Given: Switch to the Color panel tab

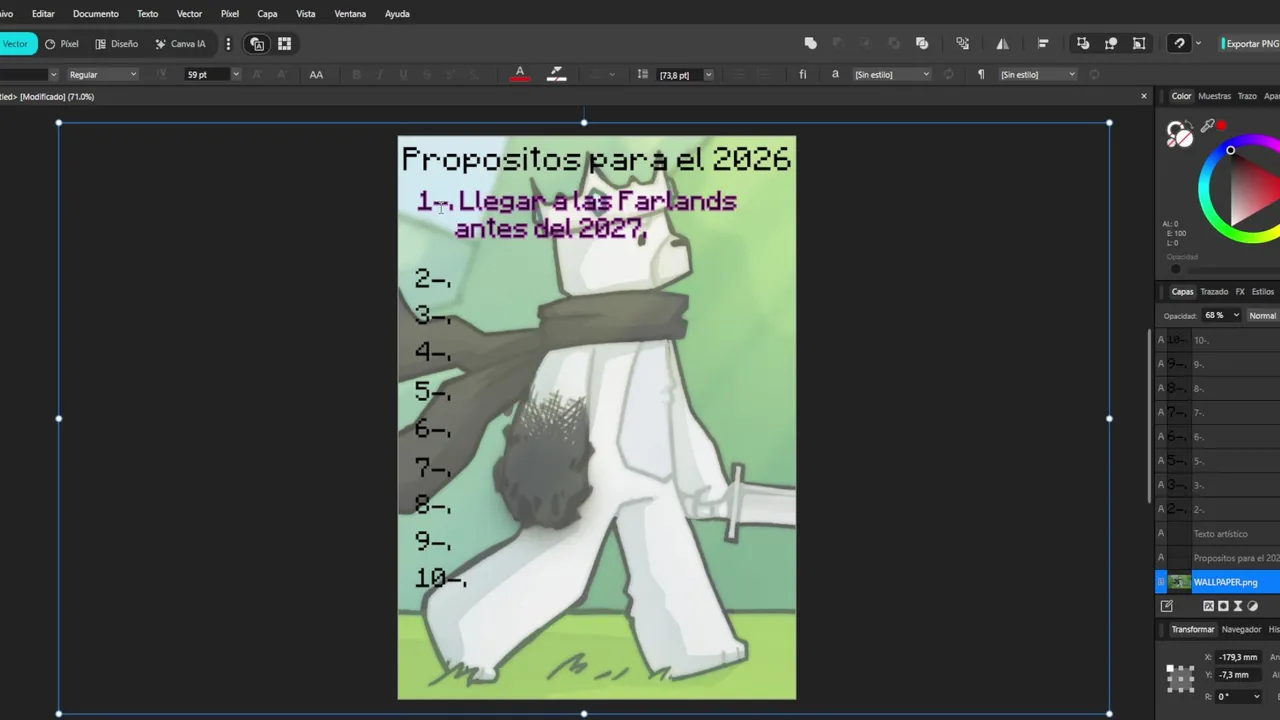Looking at the screenshot, I should (1181, 96).
